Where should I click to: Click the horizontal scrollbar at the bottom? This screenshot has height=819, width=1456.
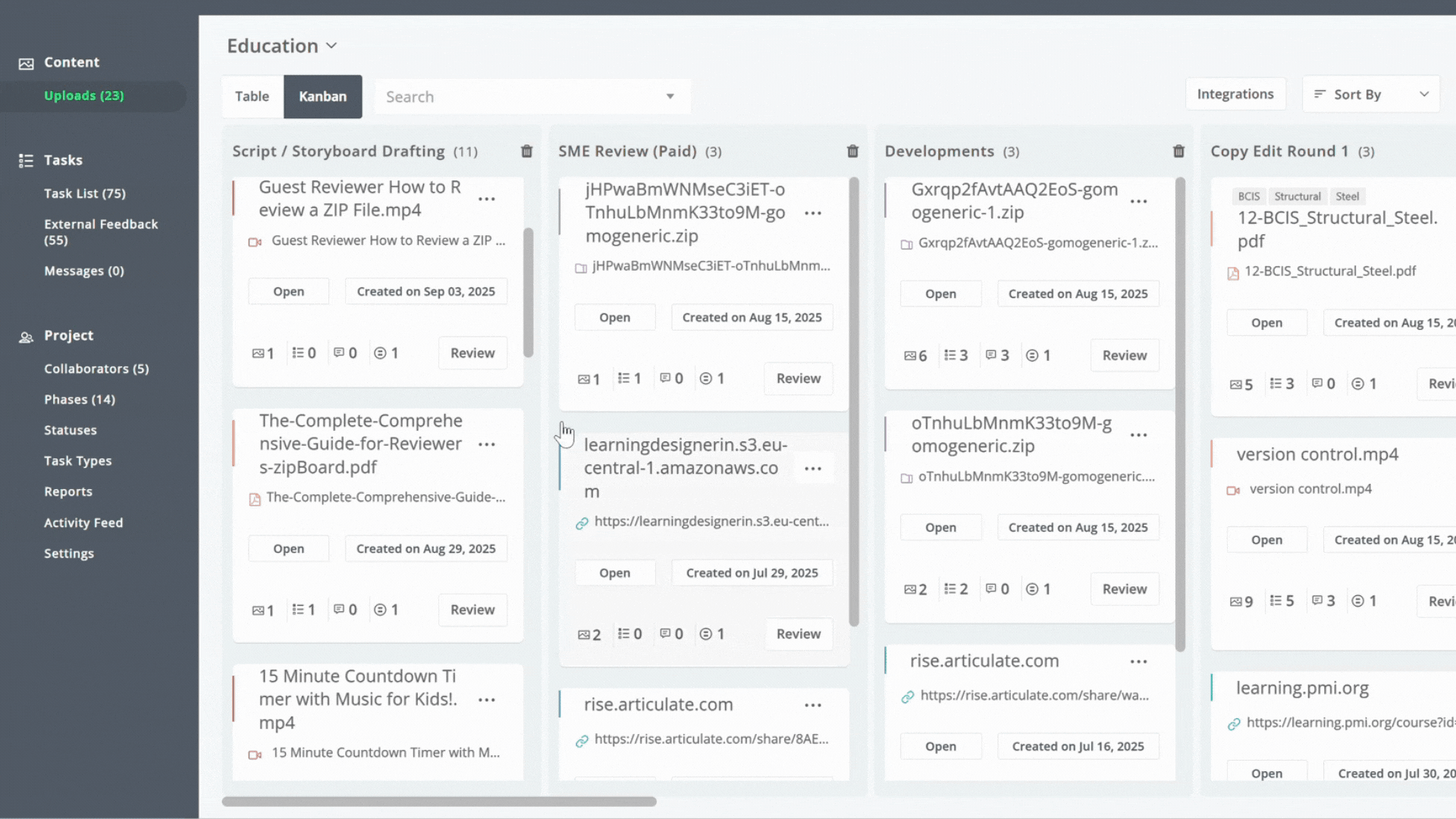[439, 802]
